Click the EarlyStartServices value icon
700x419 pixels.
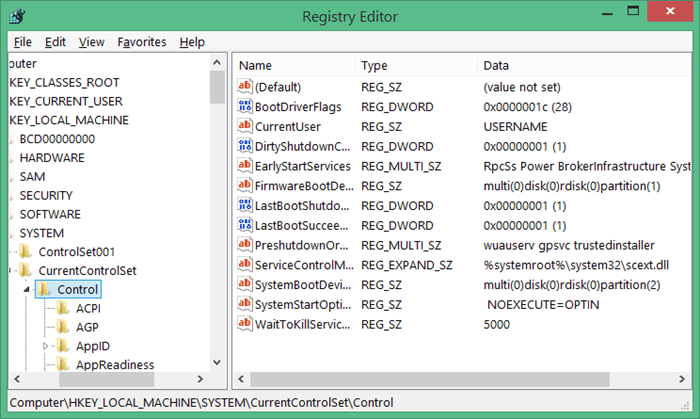(x=245, y=166)
